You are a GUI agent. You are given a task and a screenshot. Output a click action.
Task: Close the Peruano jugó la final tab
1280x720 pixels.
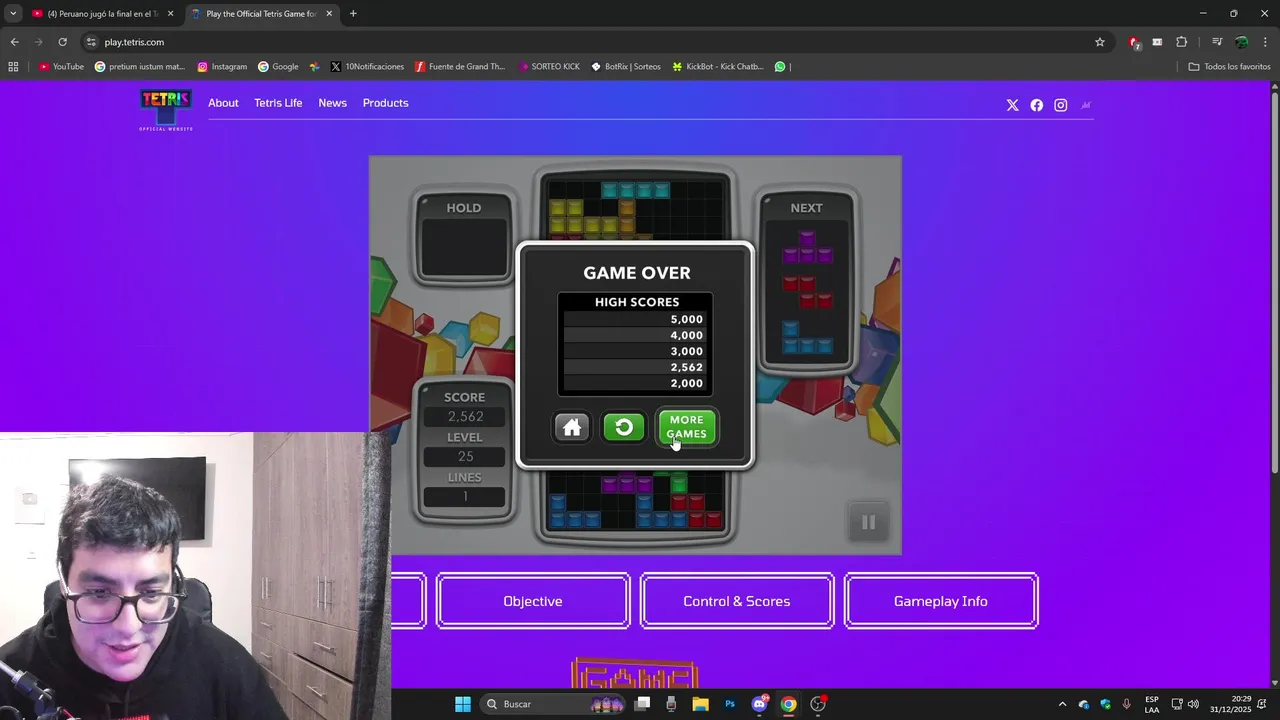tap(170, 14)
